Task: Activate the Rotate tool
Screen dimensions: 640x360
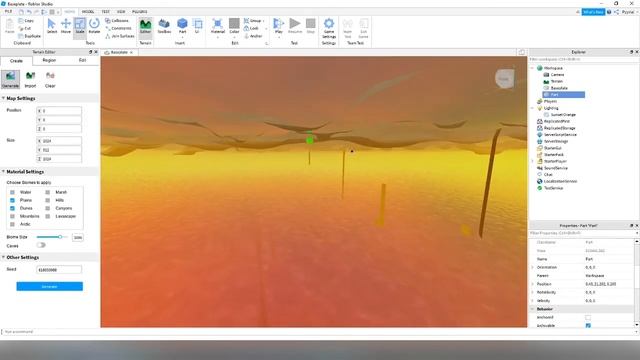Action: pyautogui.click(x=94, y=26)
